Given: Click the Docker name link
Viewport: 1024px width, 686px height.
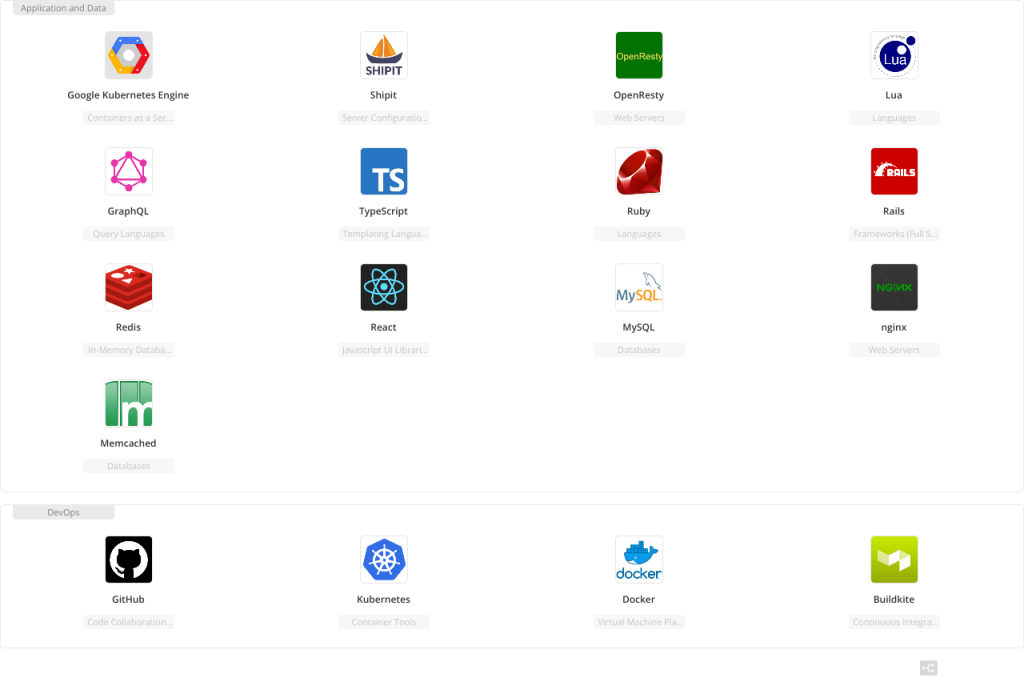Looking at the screenshot, I should (x=639, y=599).
